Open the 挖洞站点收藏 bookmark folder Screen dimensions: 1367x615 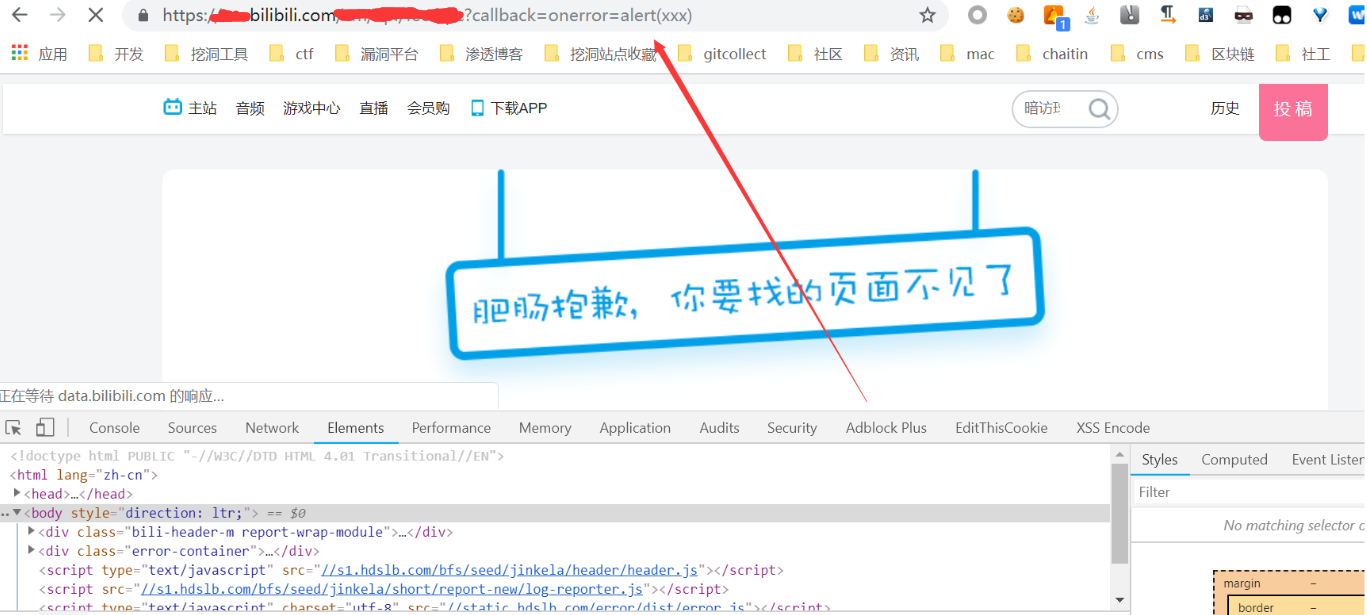tap(601, 54)
